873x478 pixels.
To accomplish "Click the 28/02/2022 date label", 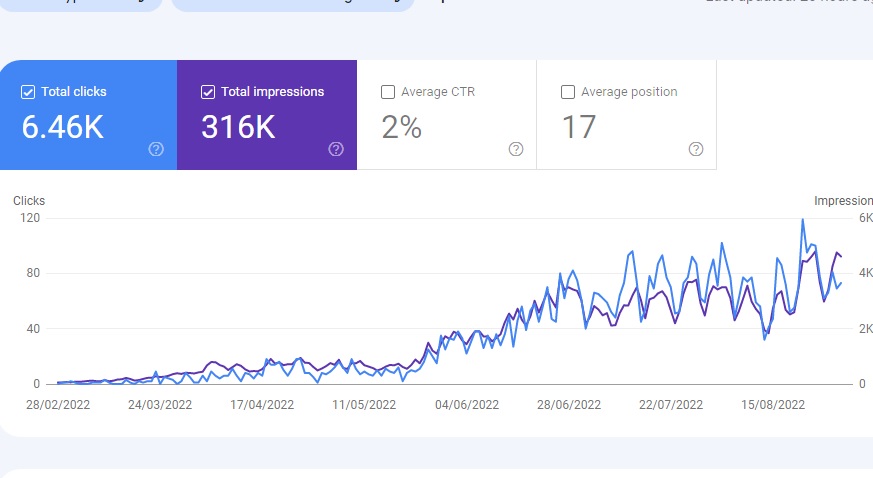I will coord(60,405).
